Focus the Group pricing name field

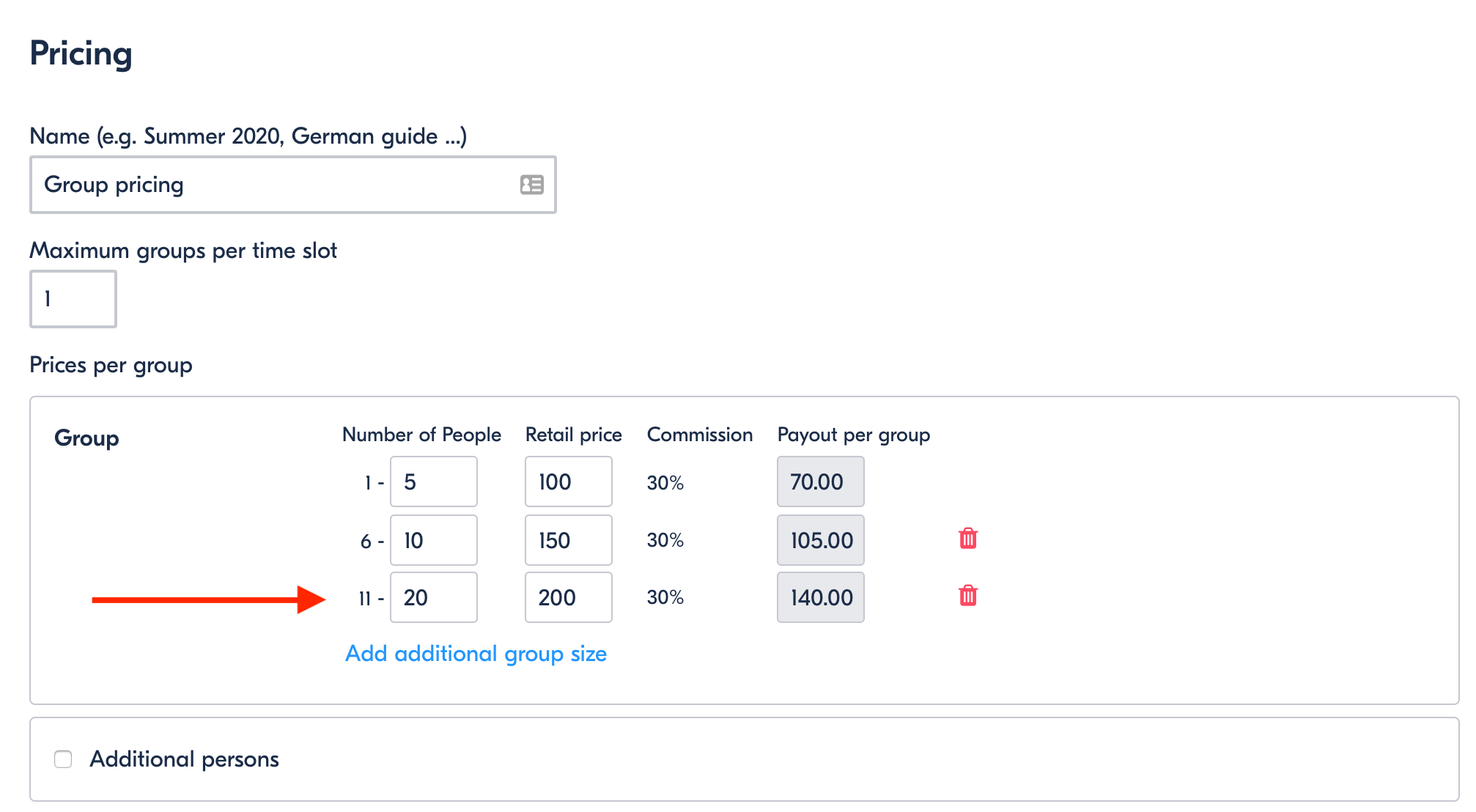point(293,185)
